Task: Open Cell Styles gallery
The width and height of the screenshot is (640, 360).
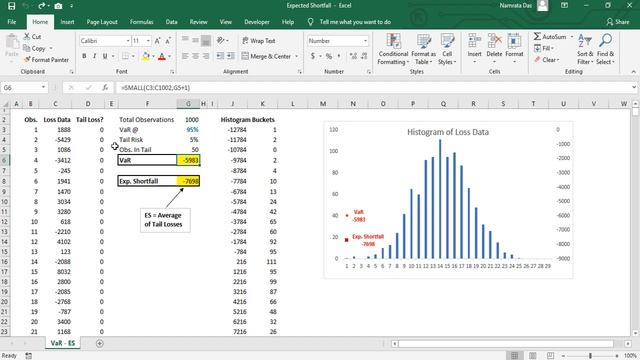Action: (447, 49)
